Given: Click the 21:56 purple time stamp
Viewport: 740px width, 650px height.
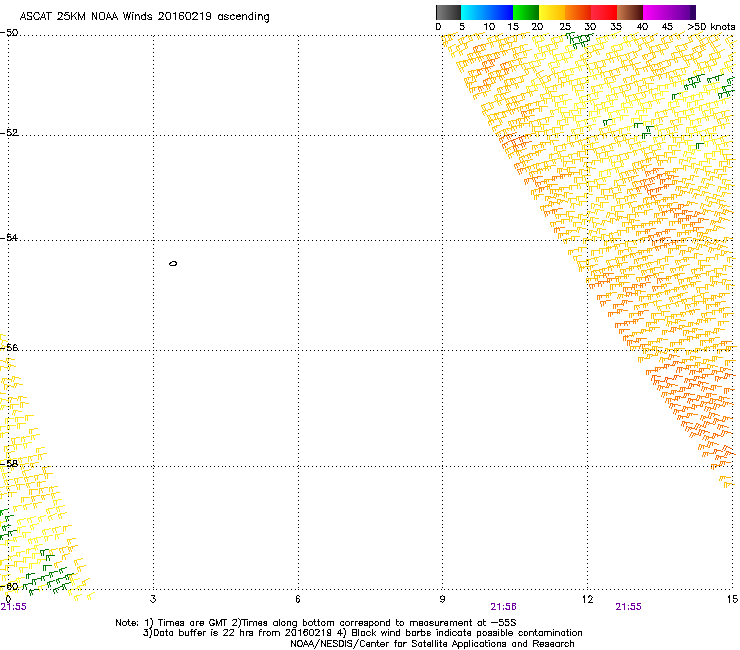Looking at the screenshot, I should [x=503, y=607].
